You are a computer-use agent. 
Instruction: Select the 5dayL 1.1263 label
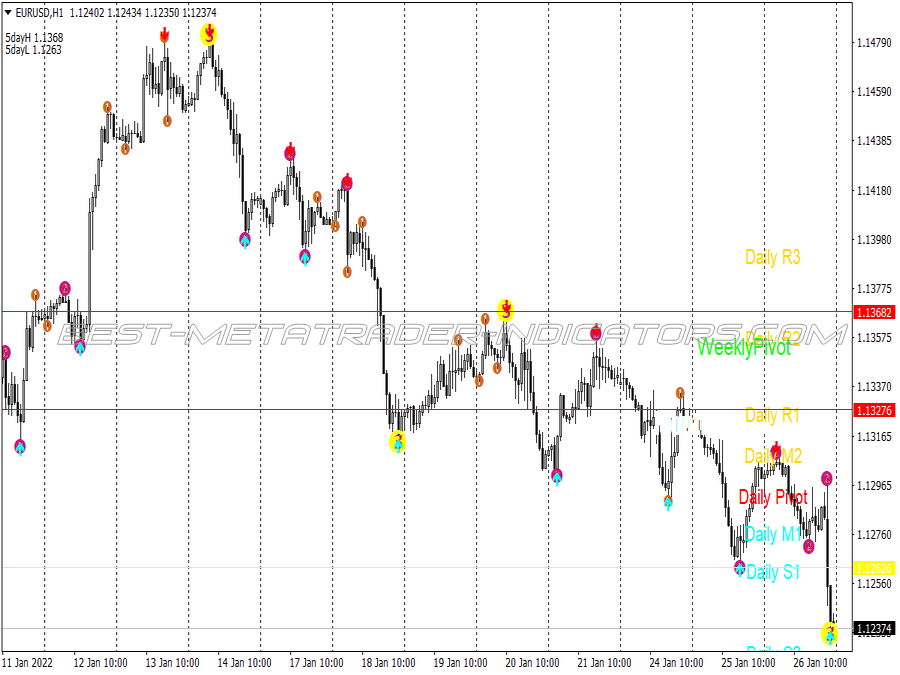coord(33,50)
